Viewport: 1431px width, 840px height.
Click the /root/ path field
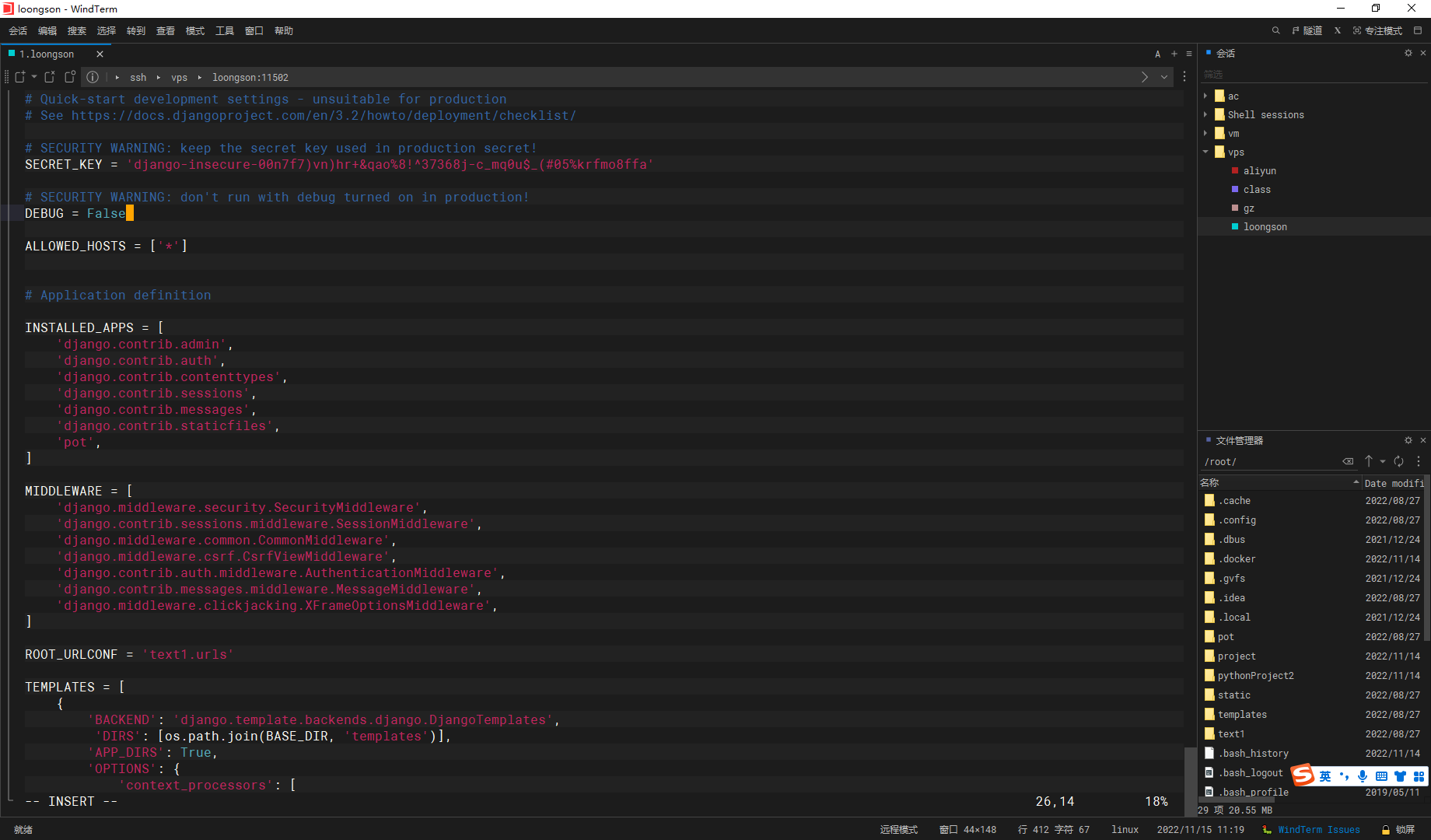[1269, 462]
